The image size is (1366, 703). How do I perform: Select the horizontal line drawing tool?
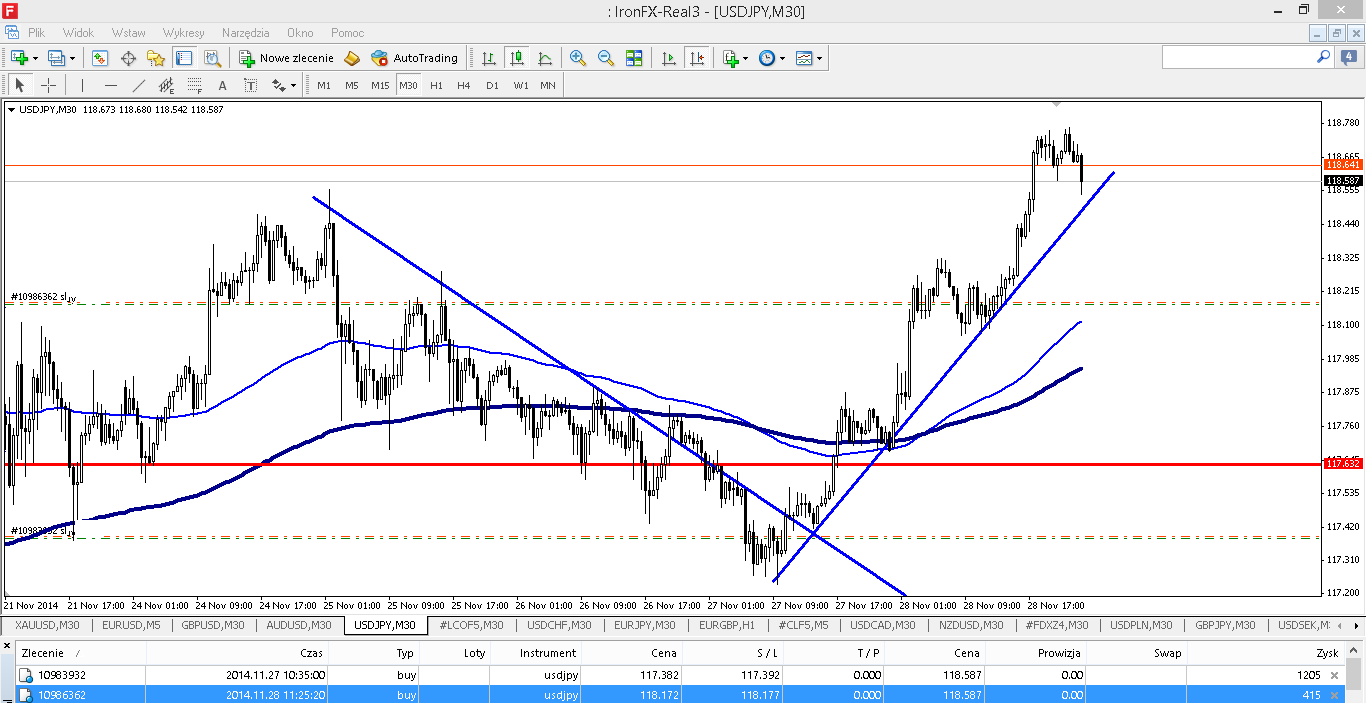[x=110, y=85]
